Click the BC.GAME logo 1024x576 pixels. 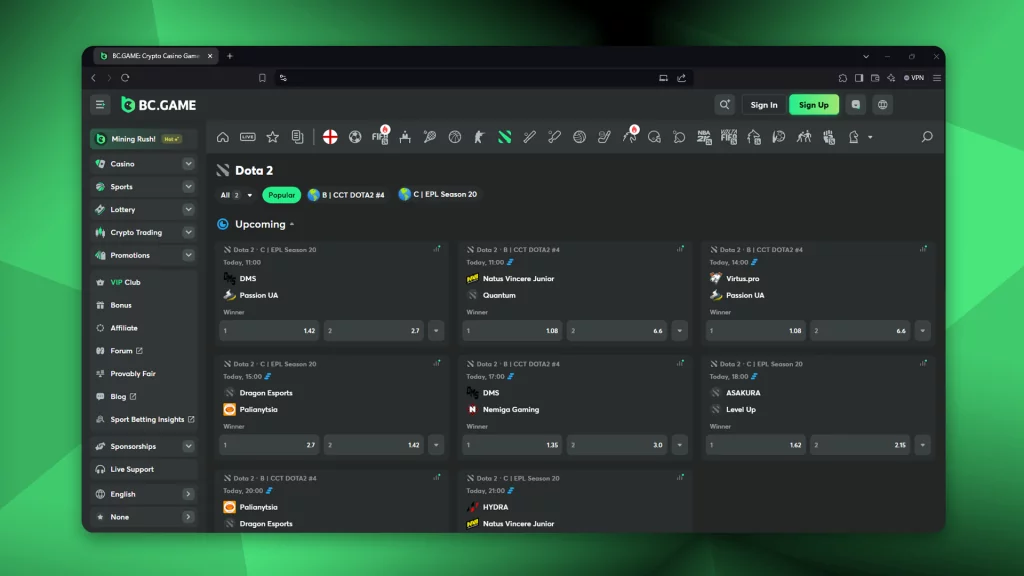click(x=159, y=104)
